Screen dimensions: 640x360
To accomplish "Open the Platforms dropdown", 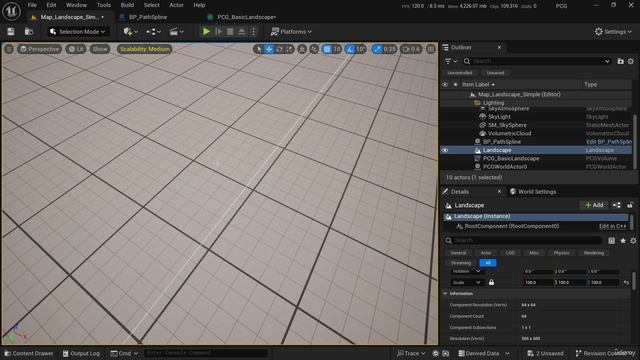I will coord(291,31).
